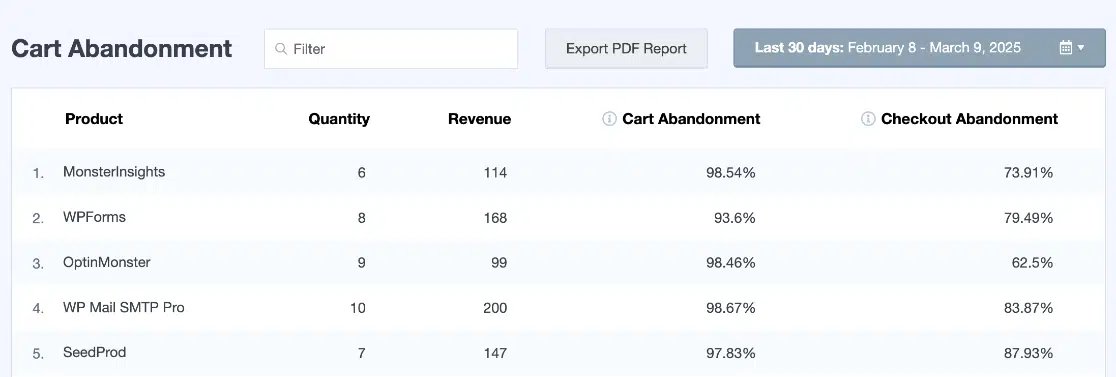Click checkout abandonment 73.91% for MonsterInsights
Image resolution: width=1116 pixels, height=377 pixels.
tap(1028, 172)
